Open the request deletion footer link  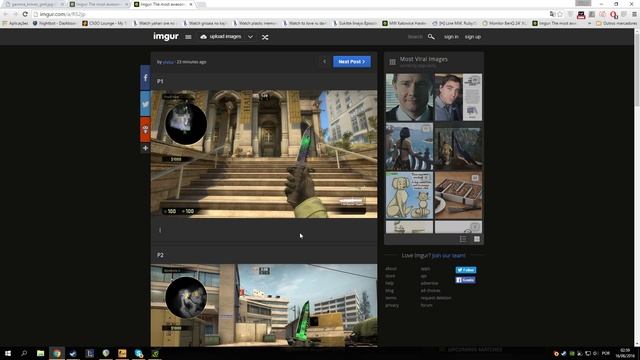tap(436, 298)
